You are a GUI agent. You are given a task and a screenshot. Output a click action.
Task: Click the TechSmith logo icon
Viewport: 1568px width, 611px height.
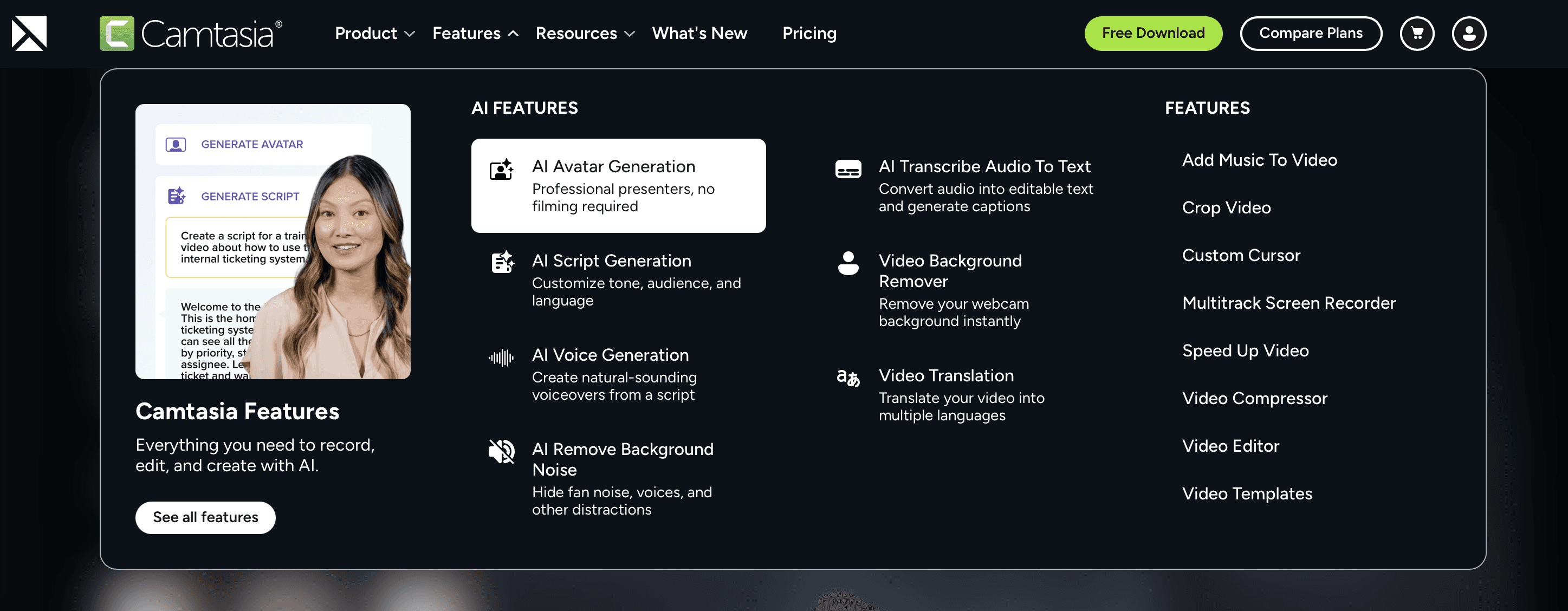point(29,34)
